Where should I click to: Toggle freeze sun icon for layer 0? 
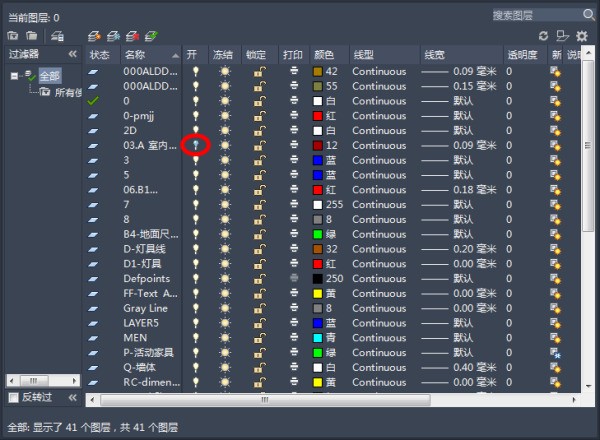(225, 101)
